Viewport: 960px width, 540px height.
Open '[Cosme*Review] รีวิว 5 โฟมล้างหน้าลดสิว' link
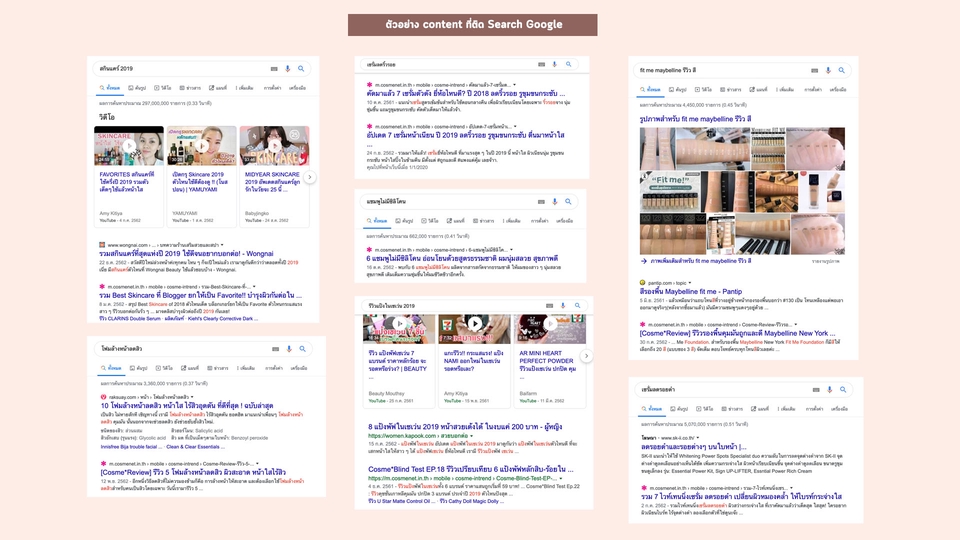pos(193,472)
